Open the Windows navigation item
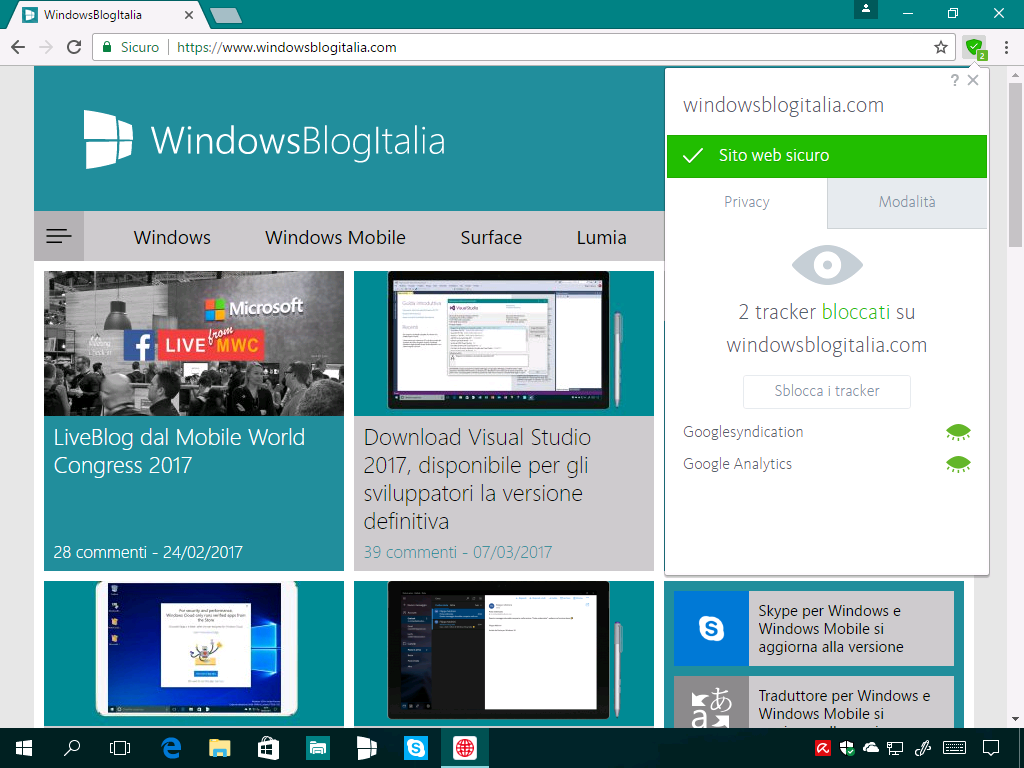1024x768 pixels. pos(172,237)
